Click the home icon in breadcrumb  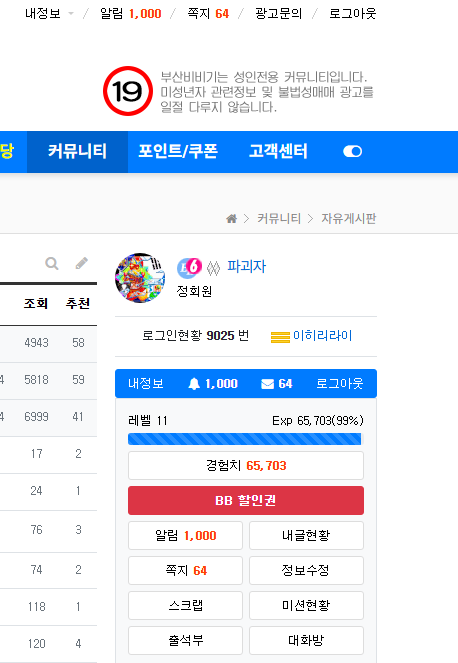tap(231, 219)
